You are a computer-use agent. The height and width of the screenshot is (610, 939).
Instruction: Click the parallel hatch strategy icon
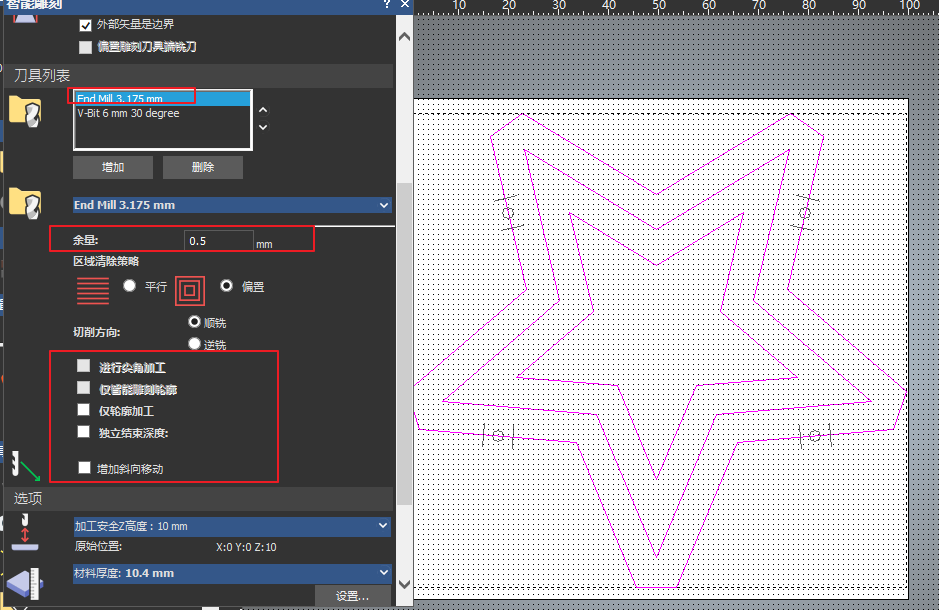(x=93, y=291)
